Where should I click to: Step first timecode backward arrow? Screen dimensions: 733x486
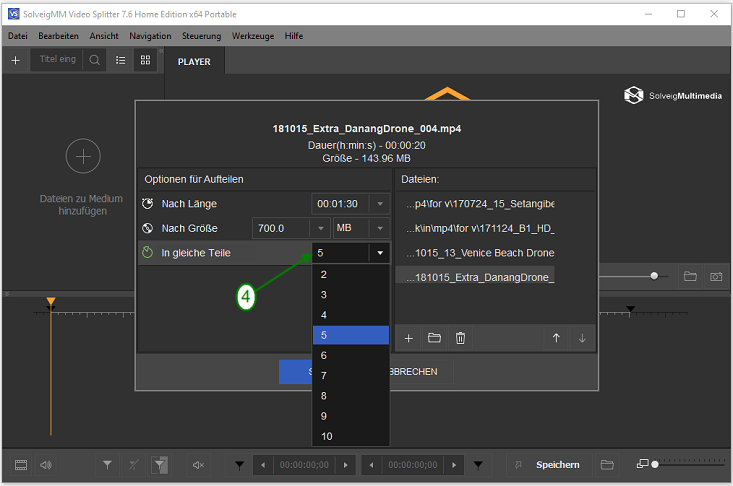pos(263,465)
